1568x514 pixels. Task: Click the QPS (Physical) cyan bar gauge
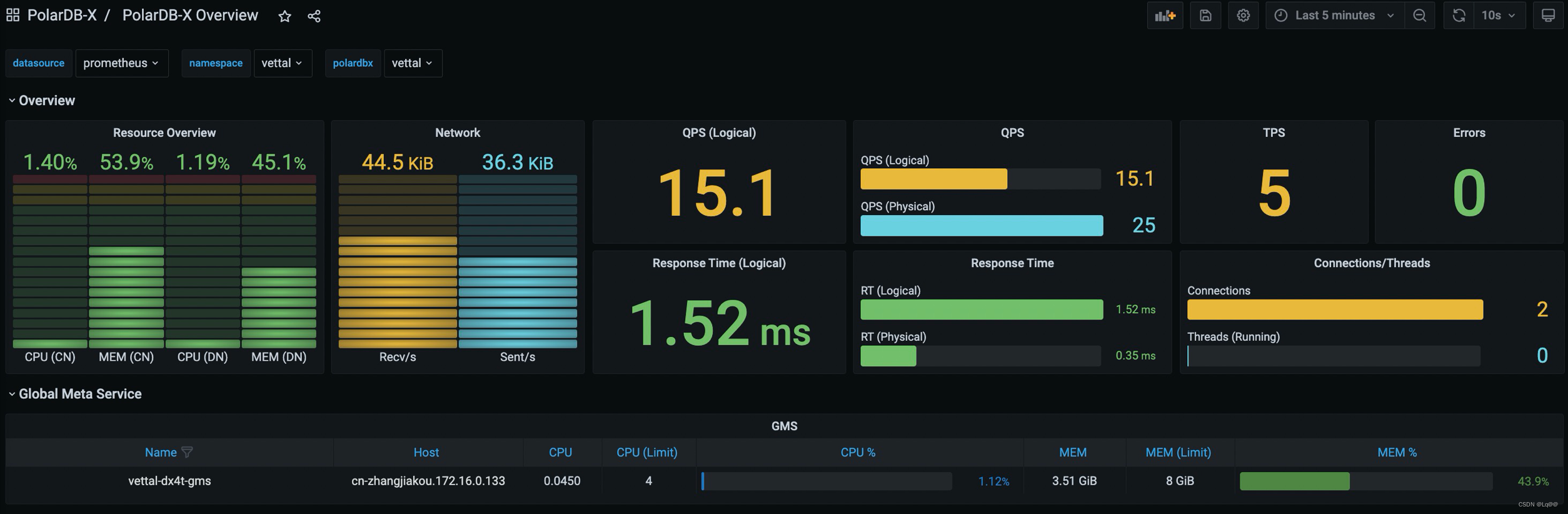pyautogui.click(x=982, y=226)
